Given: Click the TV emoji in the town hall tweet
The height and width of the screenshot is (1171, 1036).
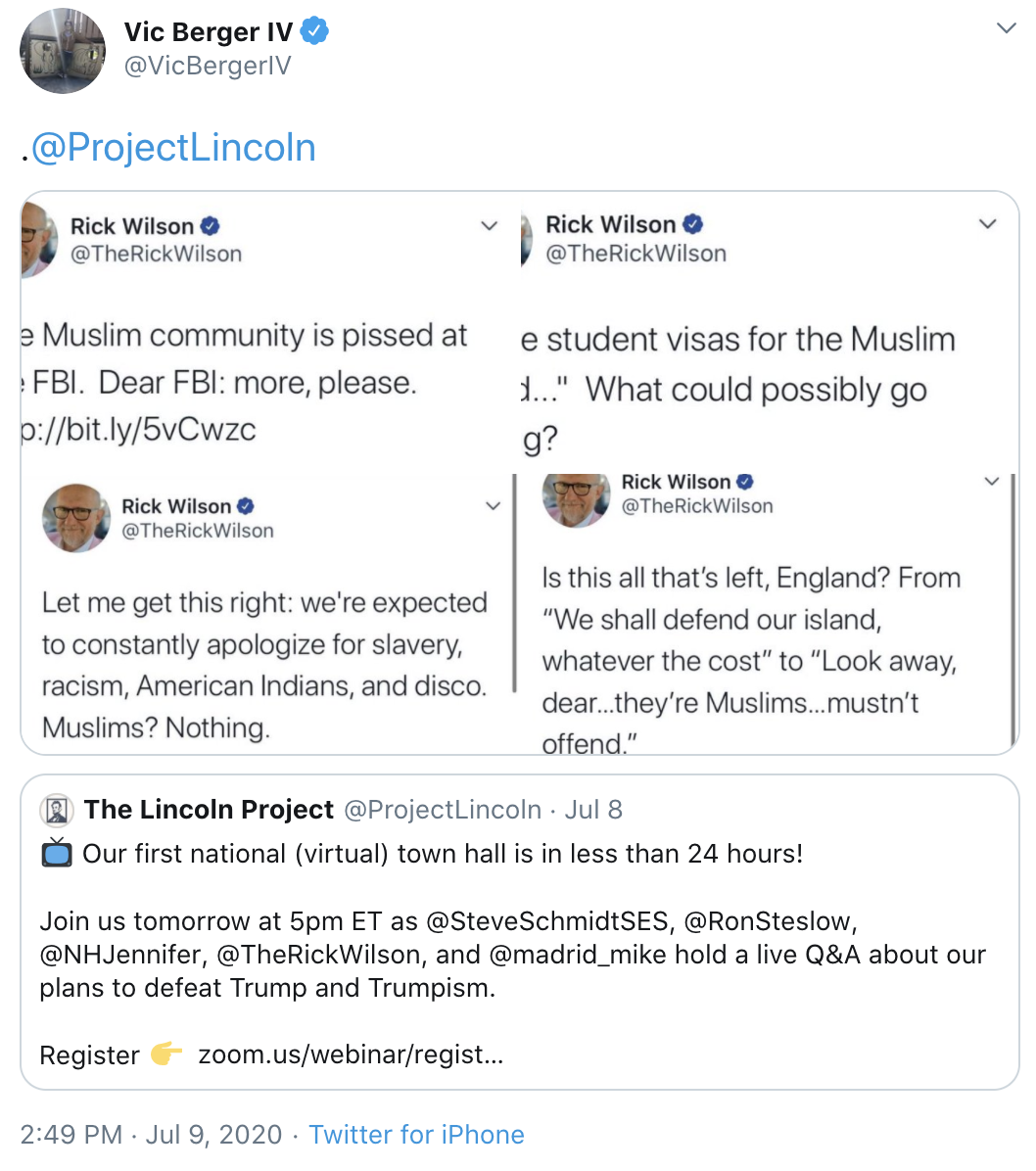Looking at the screenshot, I should 56,853.
